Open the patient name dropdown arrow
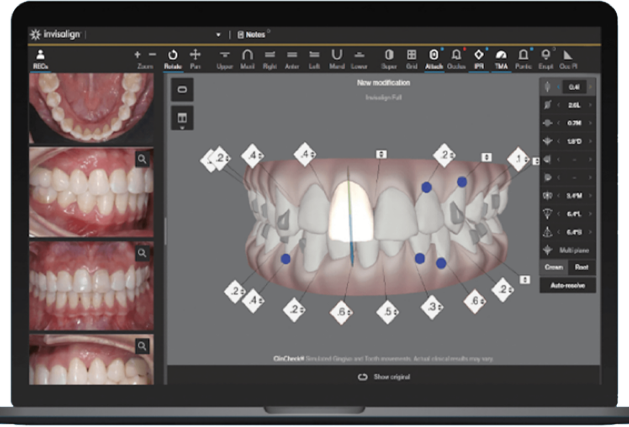The image size is (629, 427). point(218,35)
